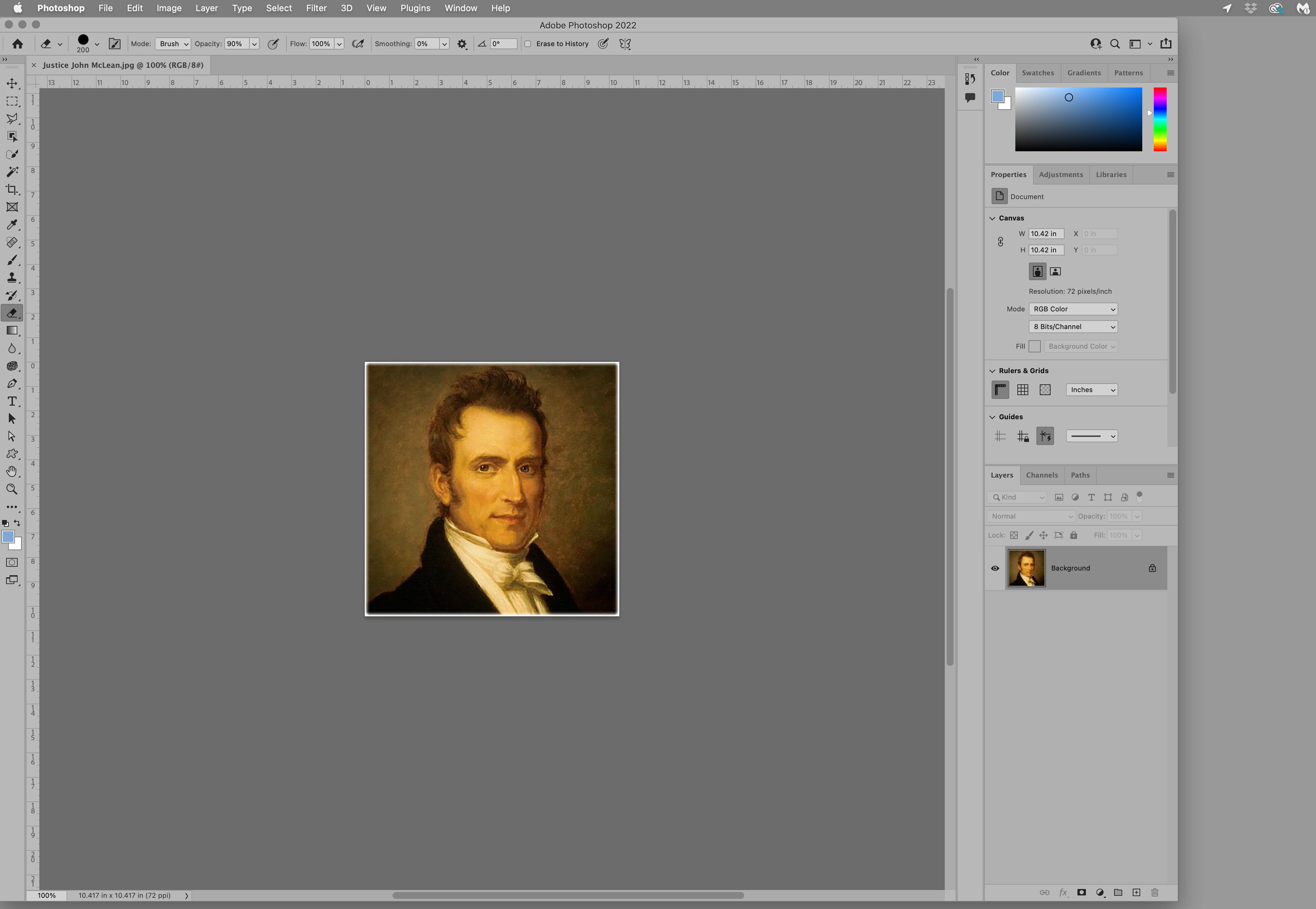Screen dimensions: 1316x909
Task: Open the RGB Color mode dropdown
Action: [x=1073, y=309]
